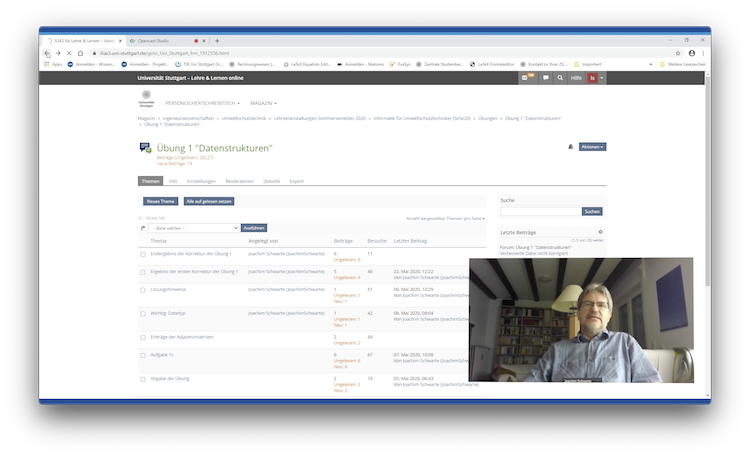
Task: Switch to Opencast Studio browser tab
Action: coord(163,41)
